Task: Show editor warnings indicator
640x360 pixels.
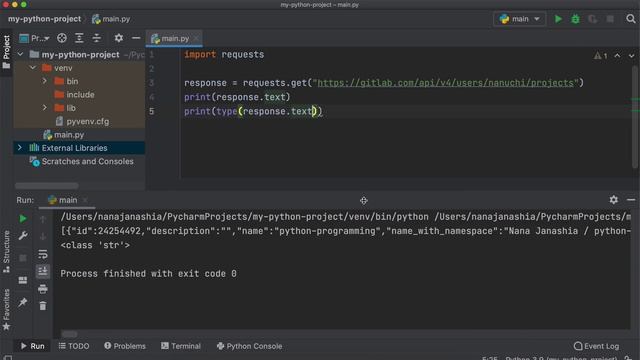Action: tap(600, 56)
